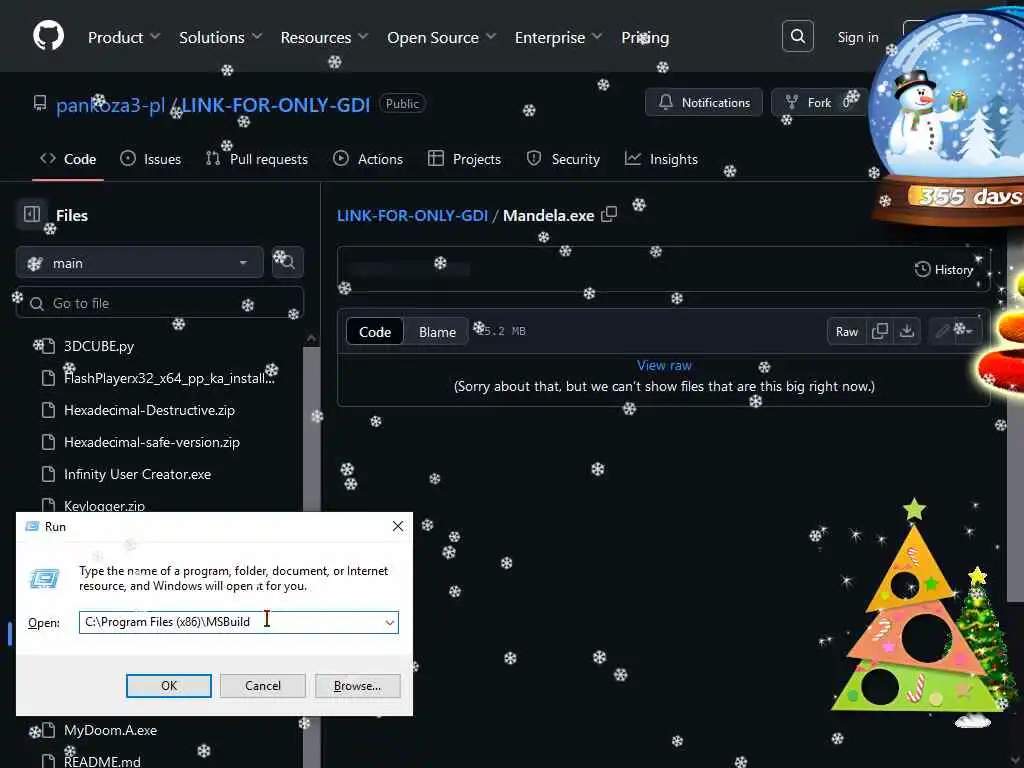Click the repository icon before pankoza3-pl

point(40,103)
